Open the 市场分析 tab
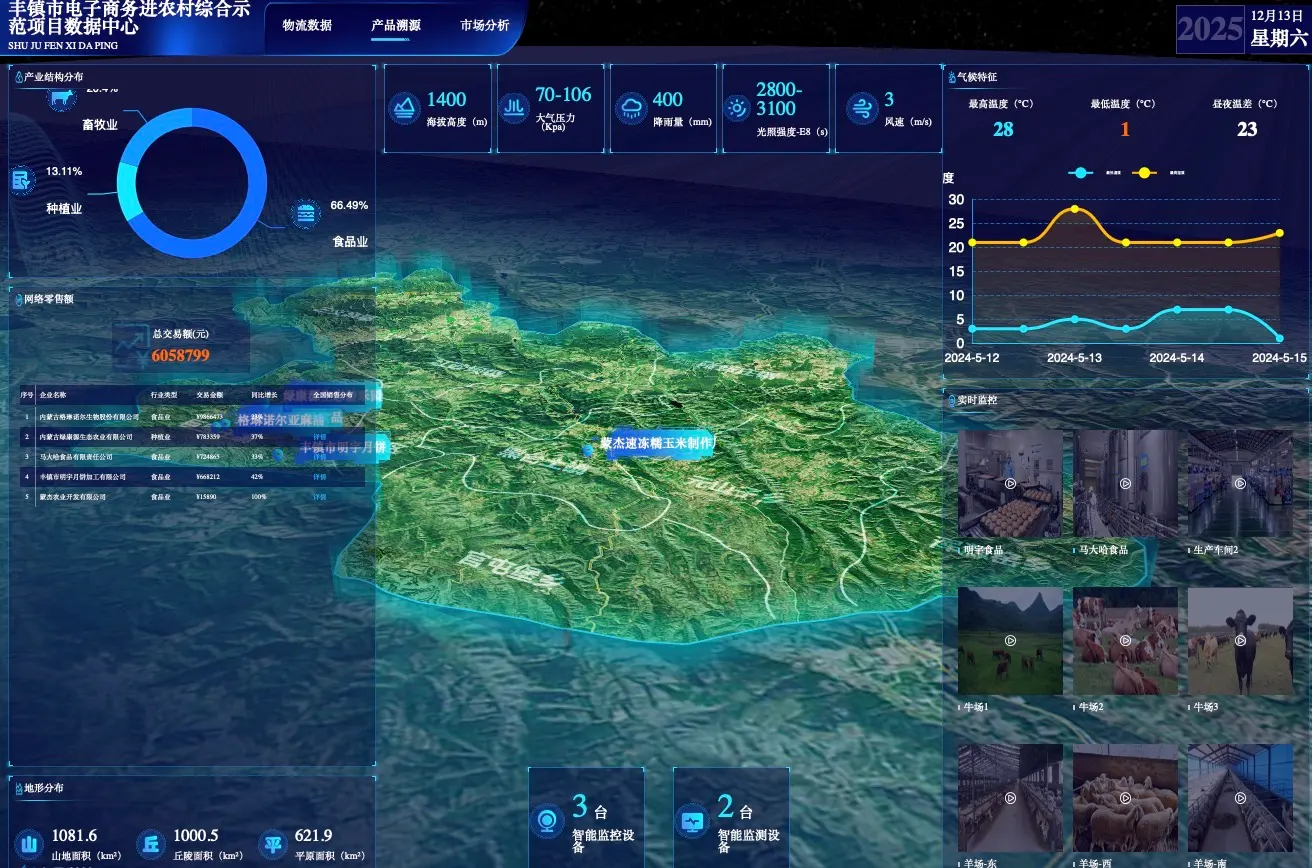 [x=484, y=26]
